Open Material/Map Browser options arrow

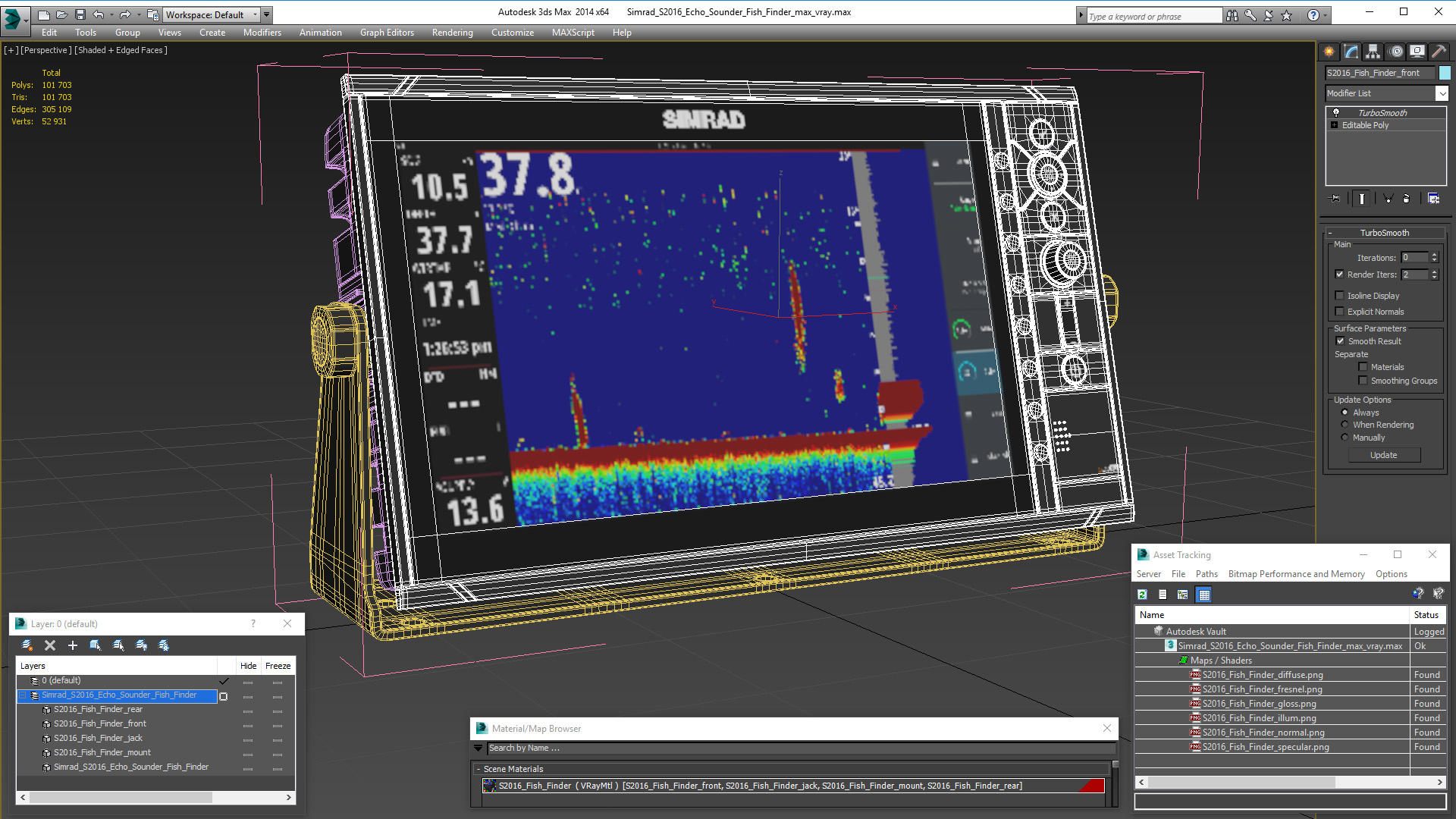coord(479,748)
